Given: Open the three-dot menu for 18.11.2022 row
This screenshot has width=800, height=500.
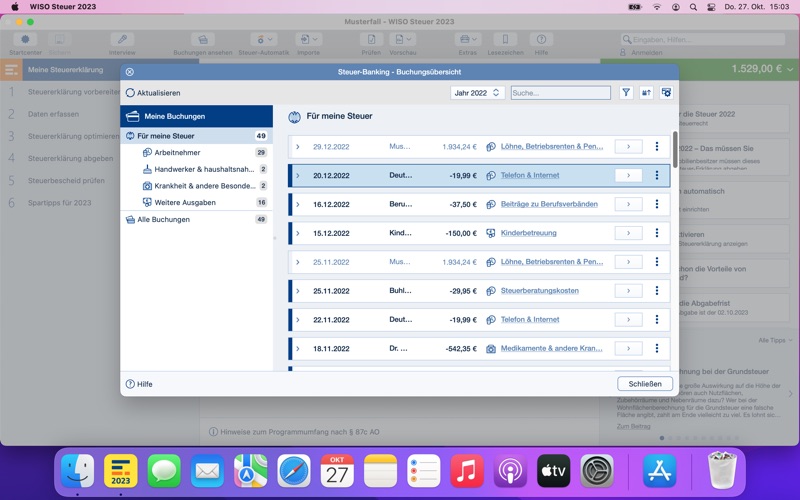Looking at the screenshot, I should (657, 348).
